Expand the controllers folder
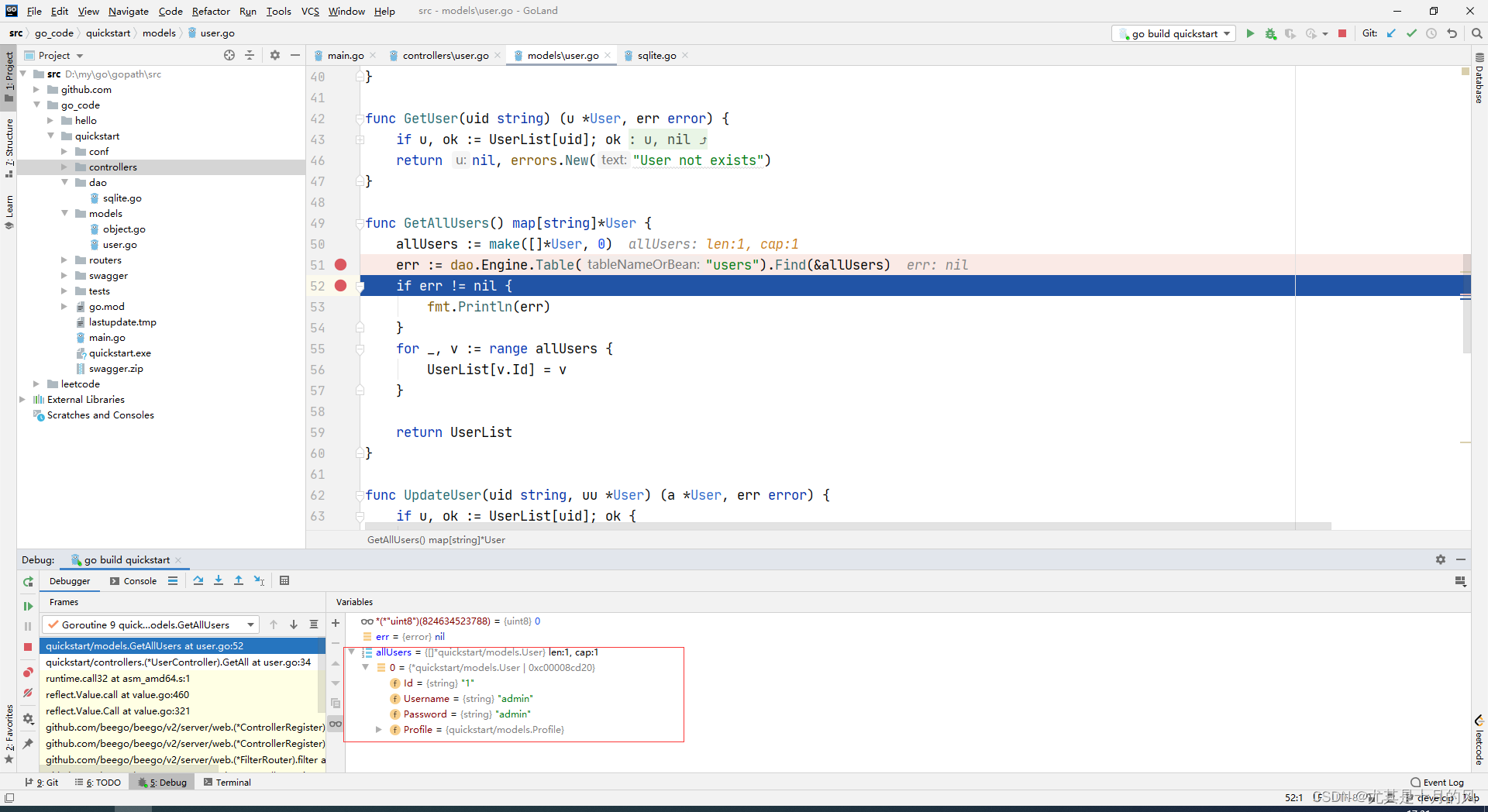The width and height of the screenshot is (1488, 812). tap(64, 167)
